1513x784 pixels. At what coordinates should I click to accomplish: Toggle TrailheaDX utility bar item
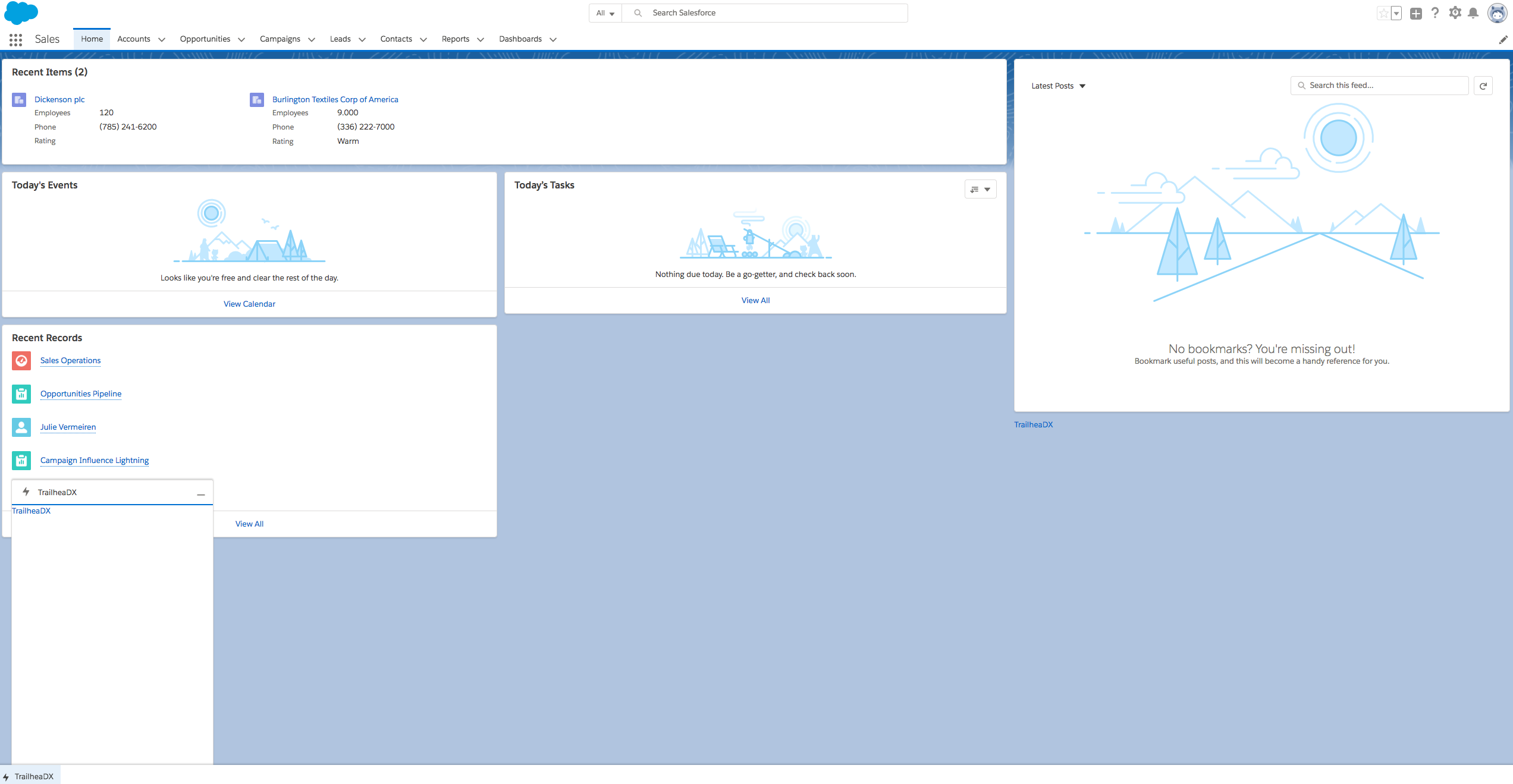(30, 776)
